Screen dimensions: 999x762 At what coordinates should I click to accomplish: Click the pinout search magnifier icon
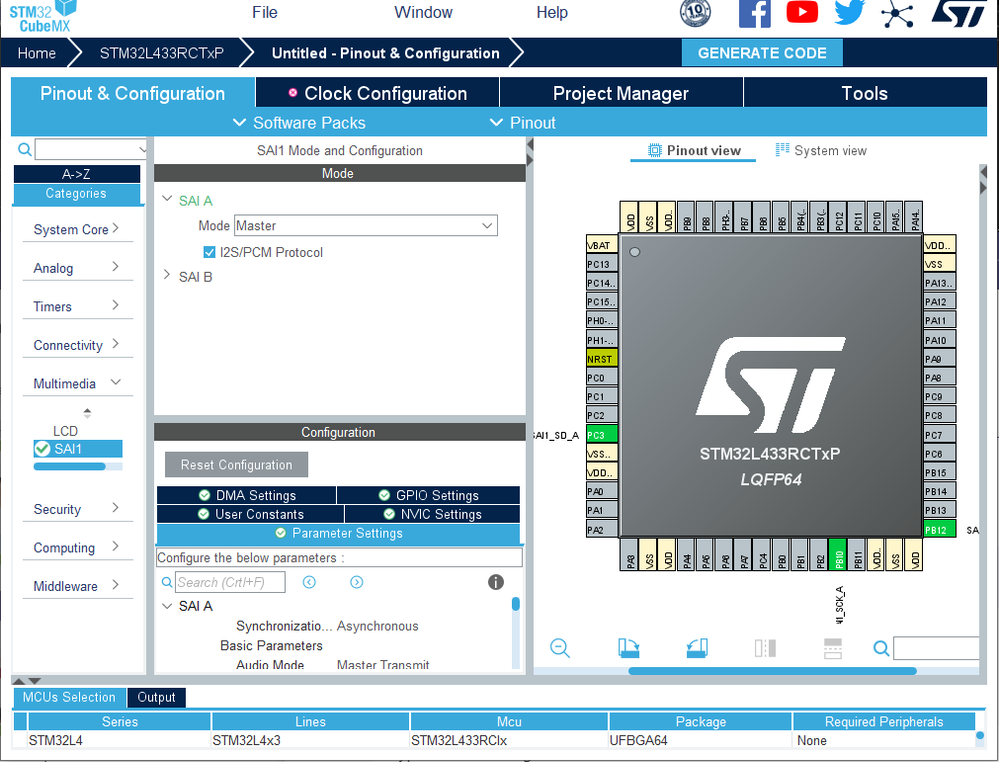coord(881,649)
